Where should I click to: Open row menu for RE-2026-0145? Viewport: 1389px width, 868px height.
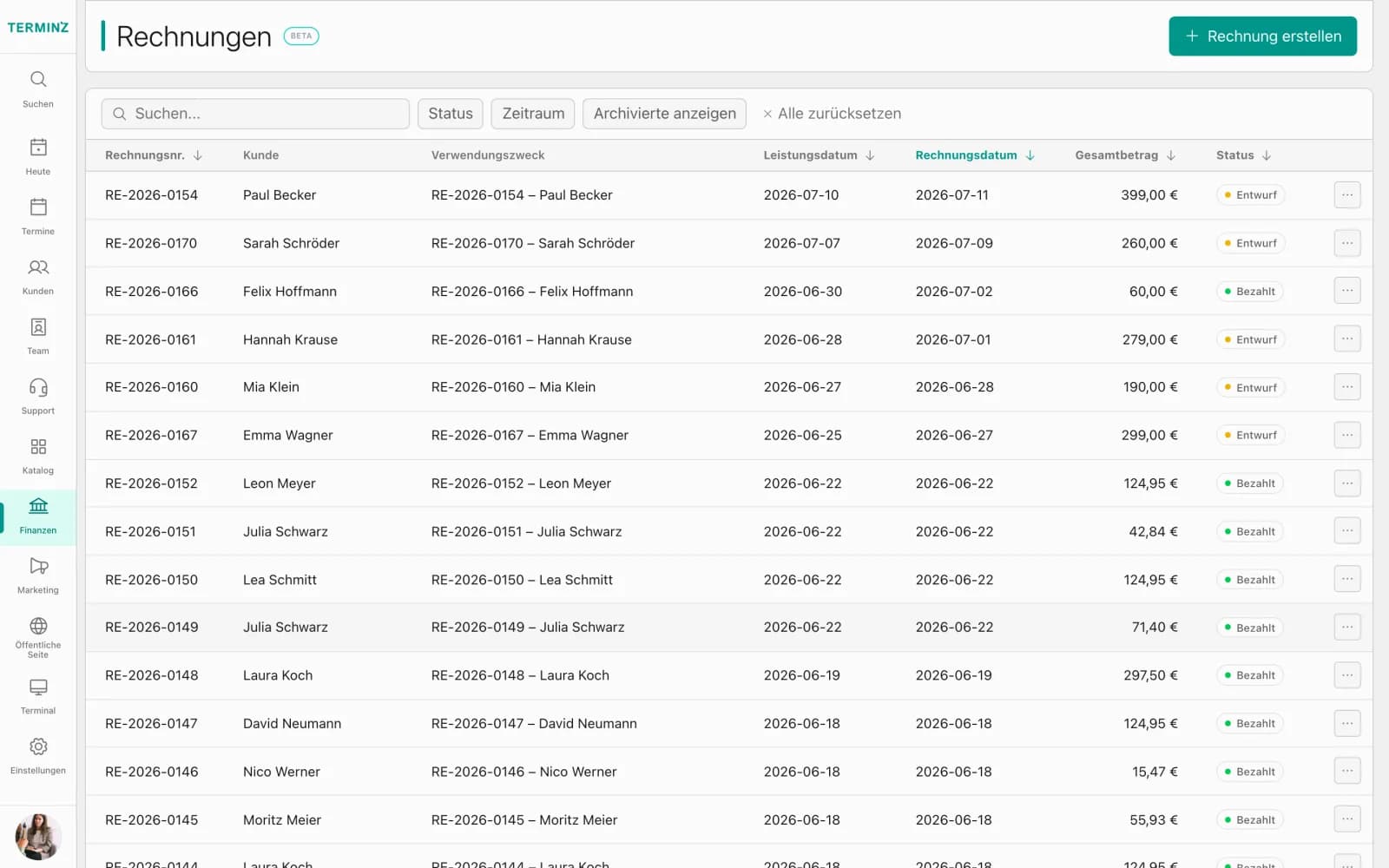point(1347,819)
